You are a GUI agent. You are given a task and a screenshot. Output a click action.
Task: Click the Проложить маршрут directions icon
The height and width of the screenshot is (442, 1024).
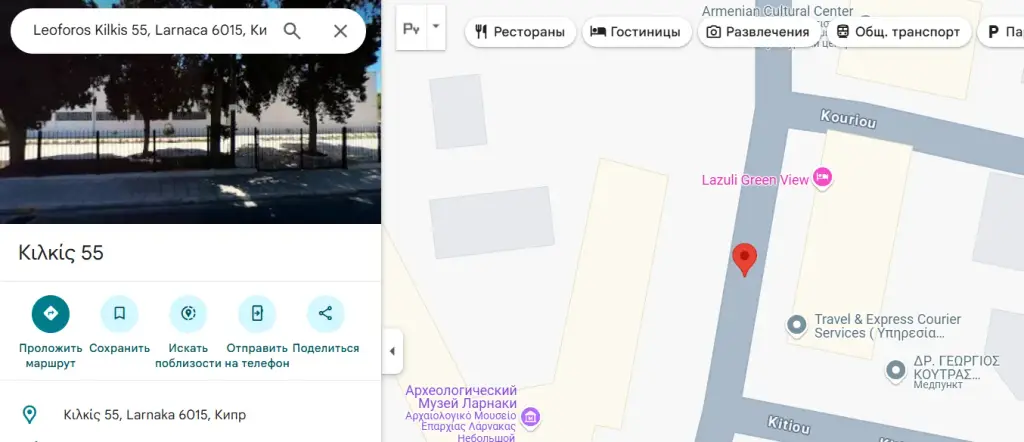(x=50, y=314)
